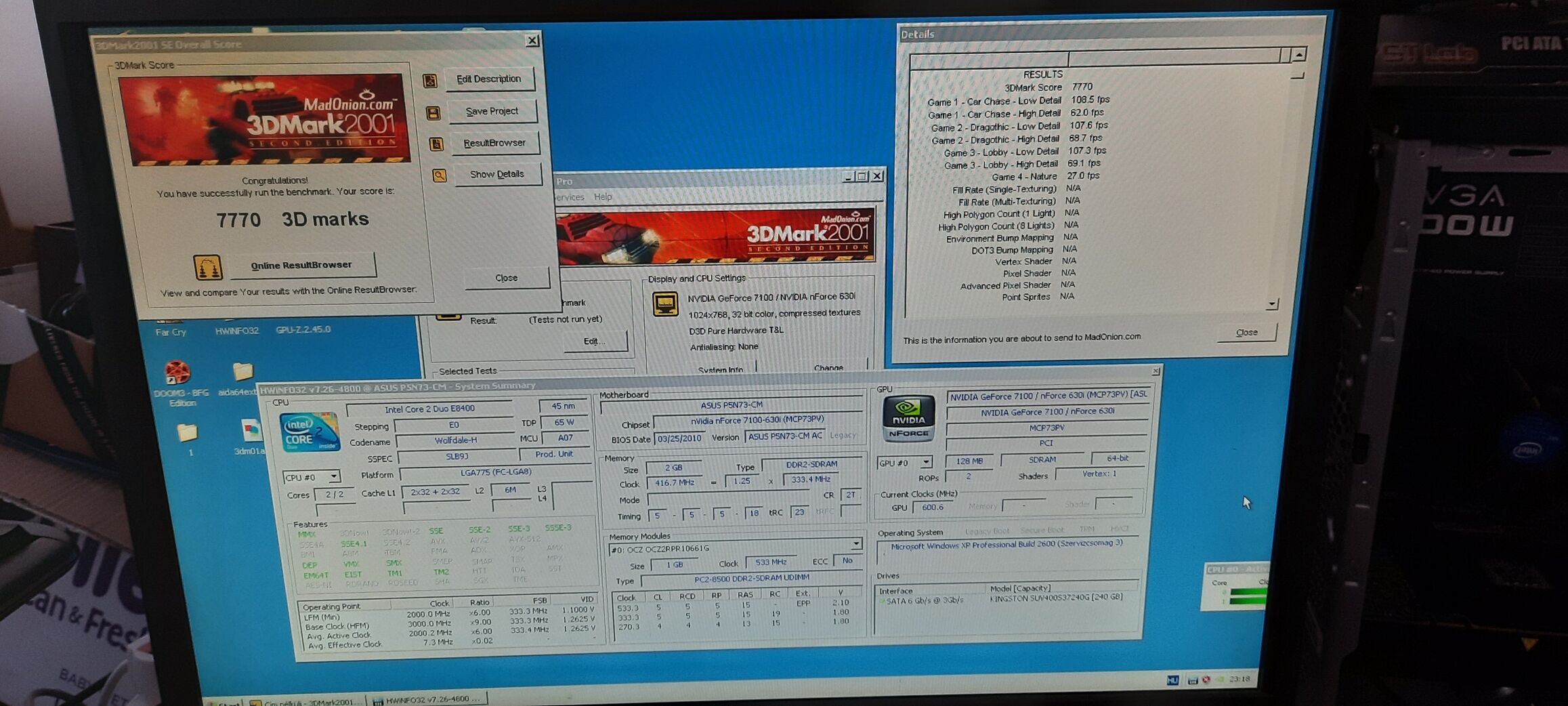Click the Change button in Display settings
The height and width of the screenshot is (706, 1568).
coord(829,368)
